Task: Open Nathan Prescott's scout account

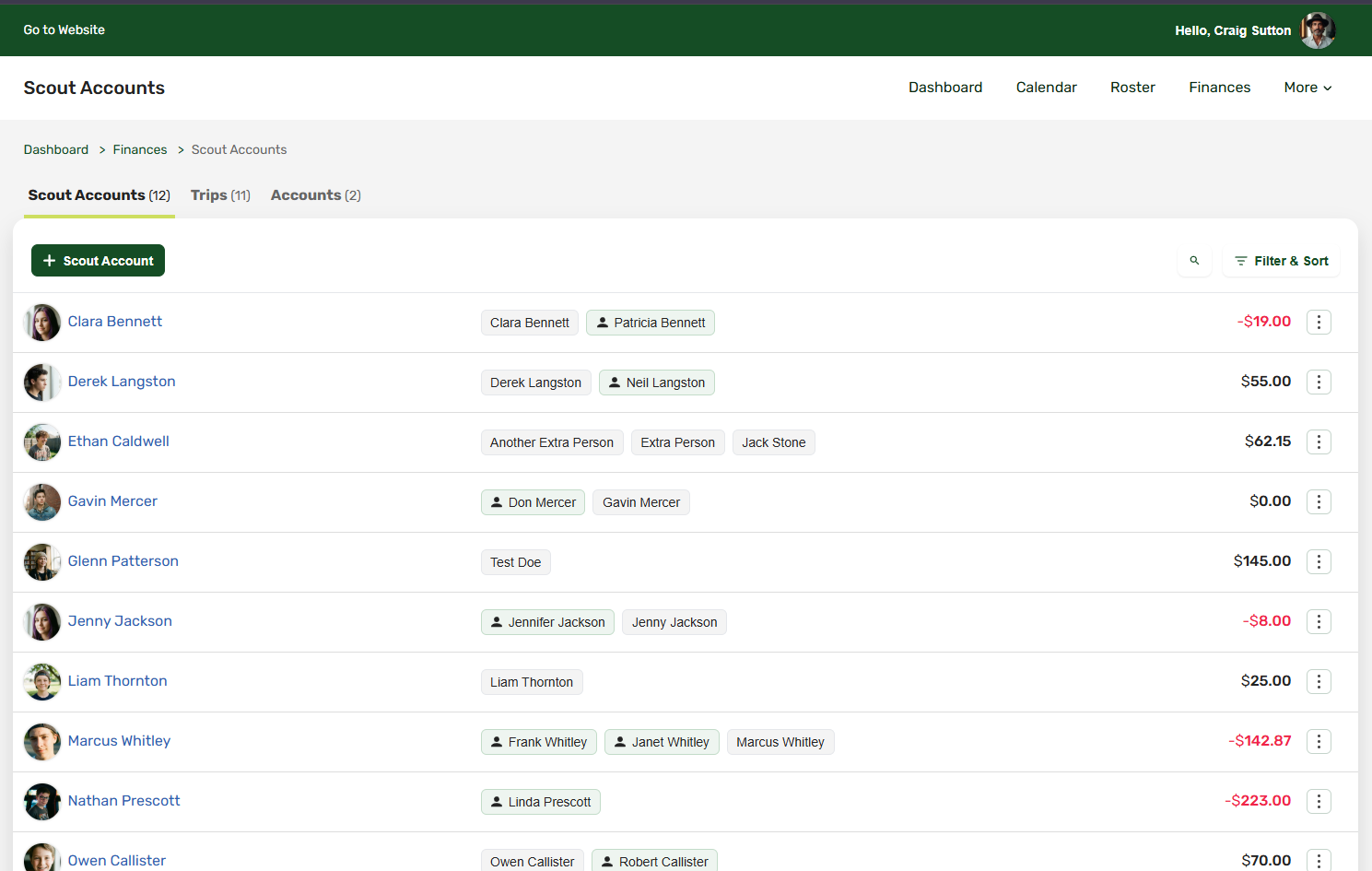Action: (124, 801)
